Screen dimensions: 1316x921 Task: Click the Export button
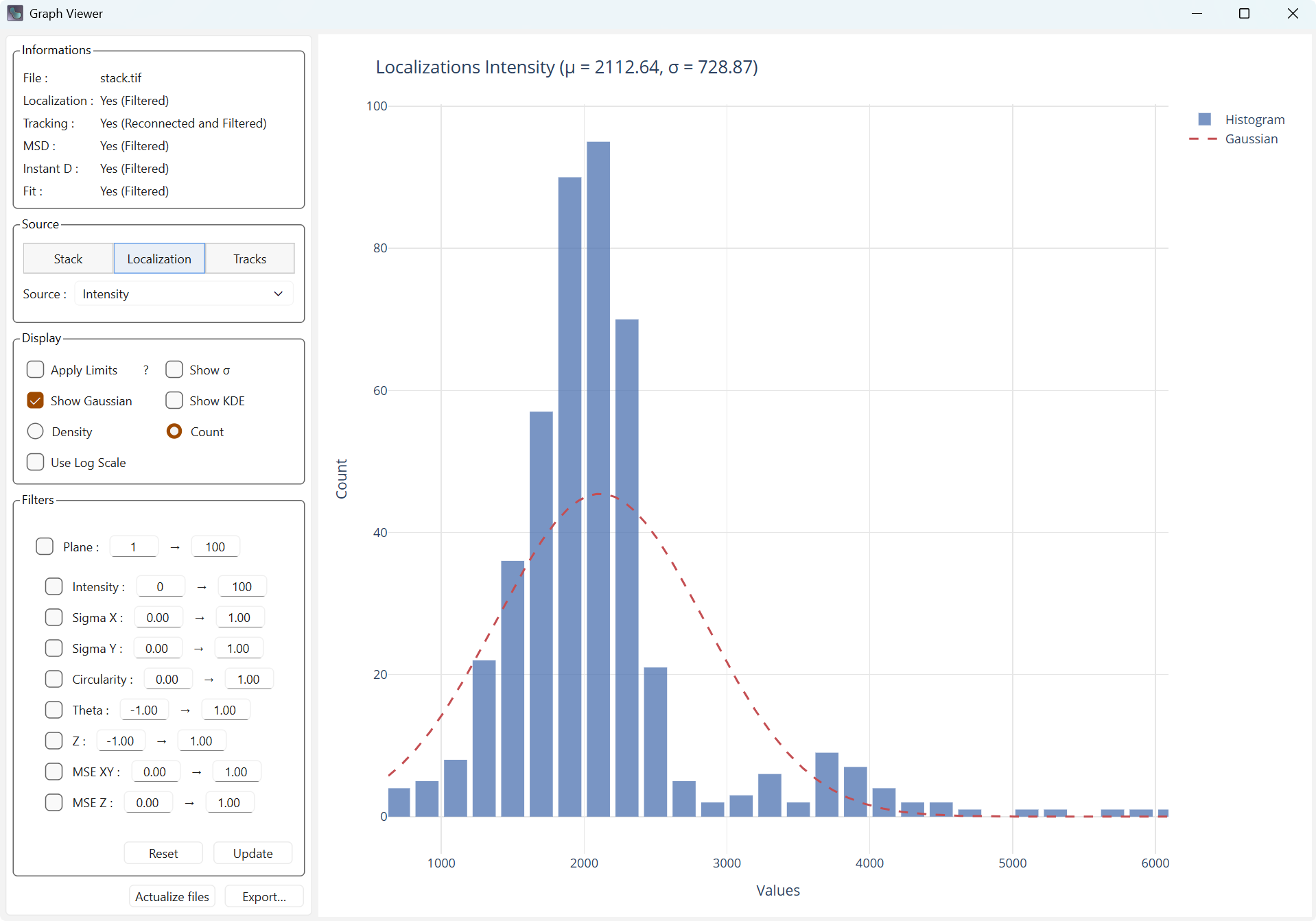click(263, 896)
